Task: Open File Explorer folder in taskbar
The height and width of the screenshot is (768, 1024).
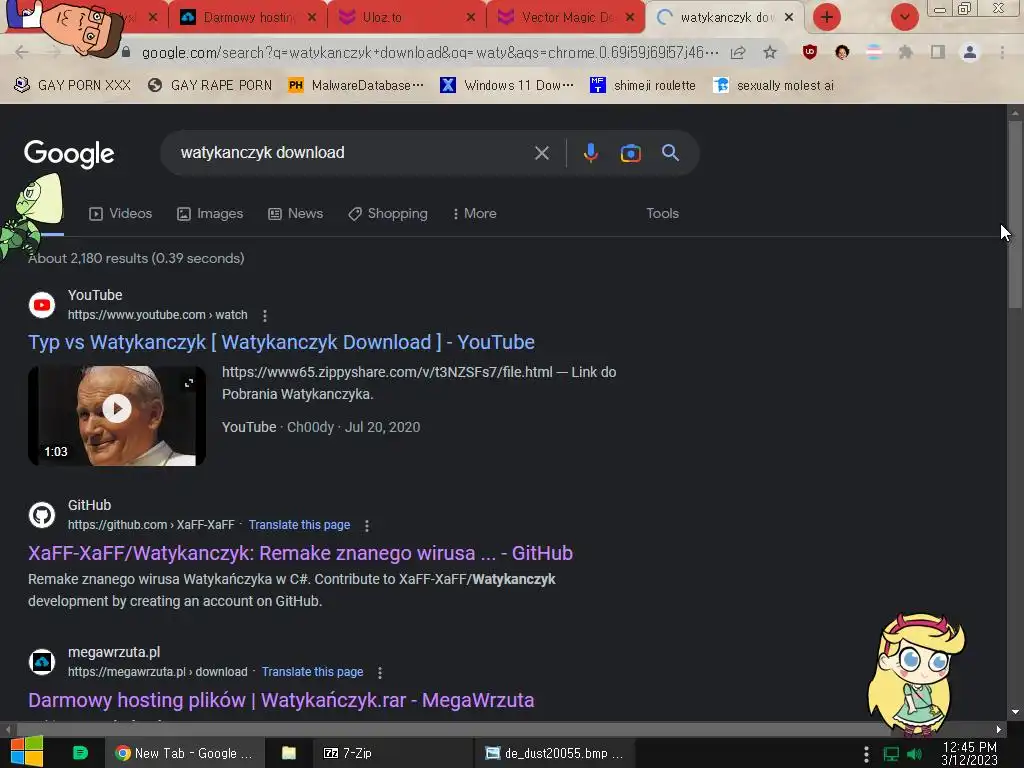Action: [x=289, y=753]
